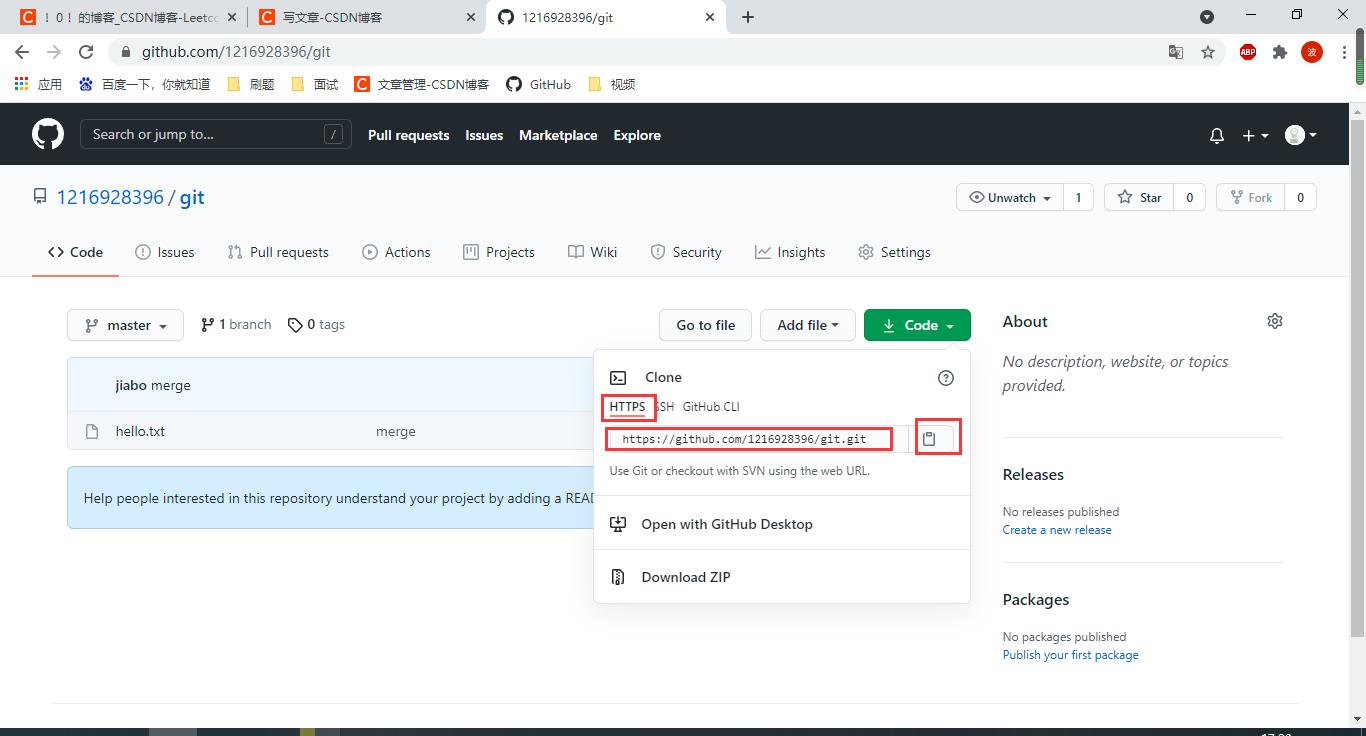The image size is (1366, 736).
Task: Open a new browser tab
Action: (748, 17)
